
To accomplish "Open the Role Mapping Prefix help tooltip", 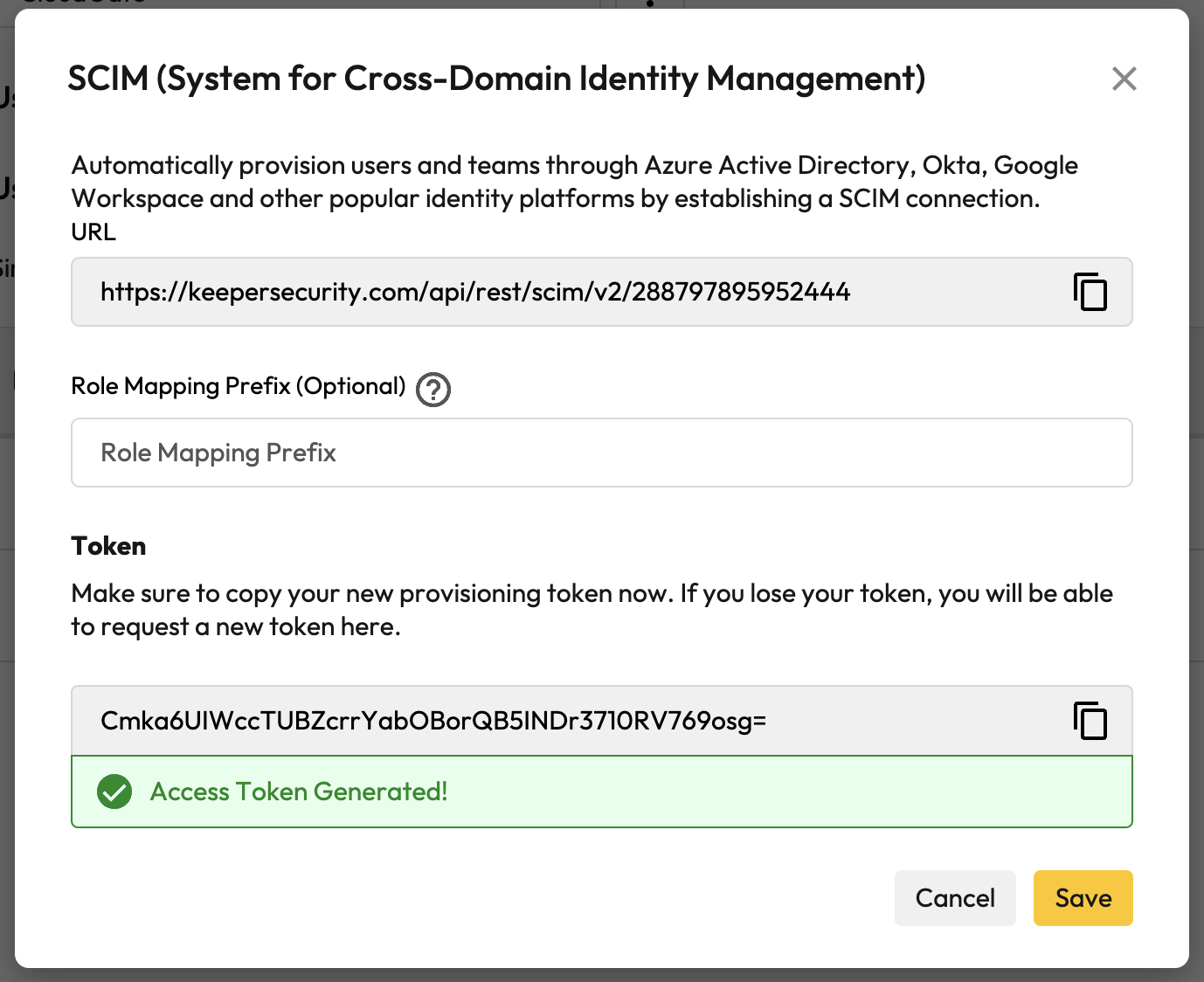I will click(433, 390).
